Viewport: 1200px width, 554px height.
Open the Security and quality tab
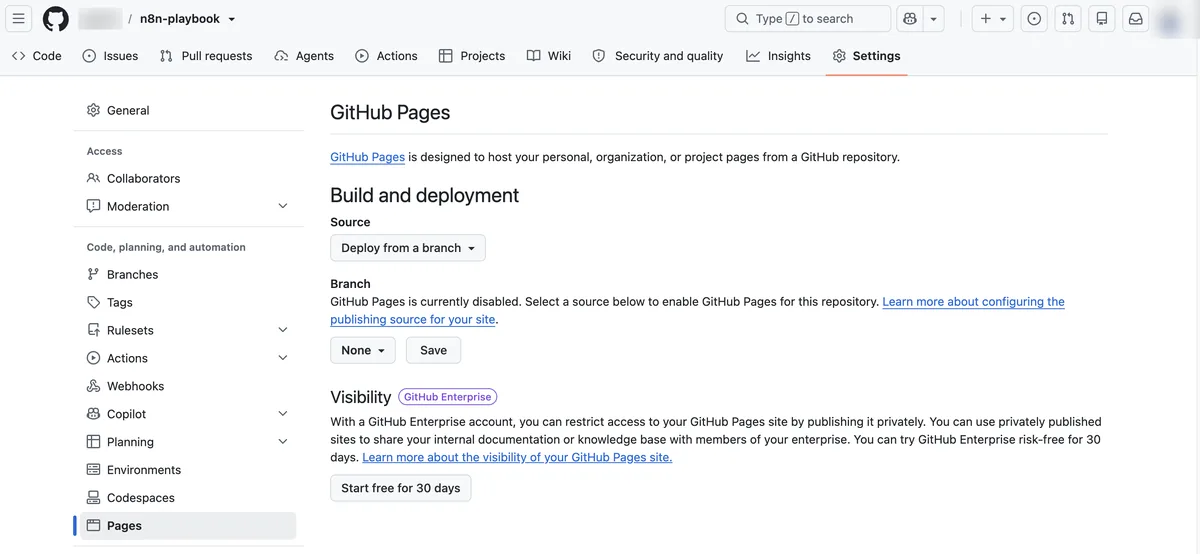658,56
